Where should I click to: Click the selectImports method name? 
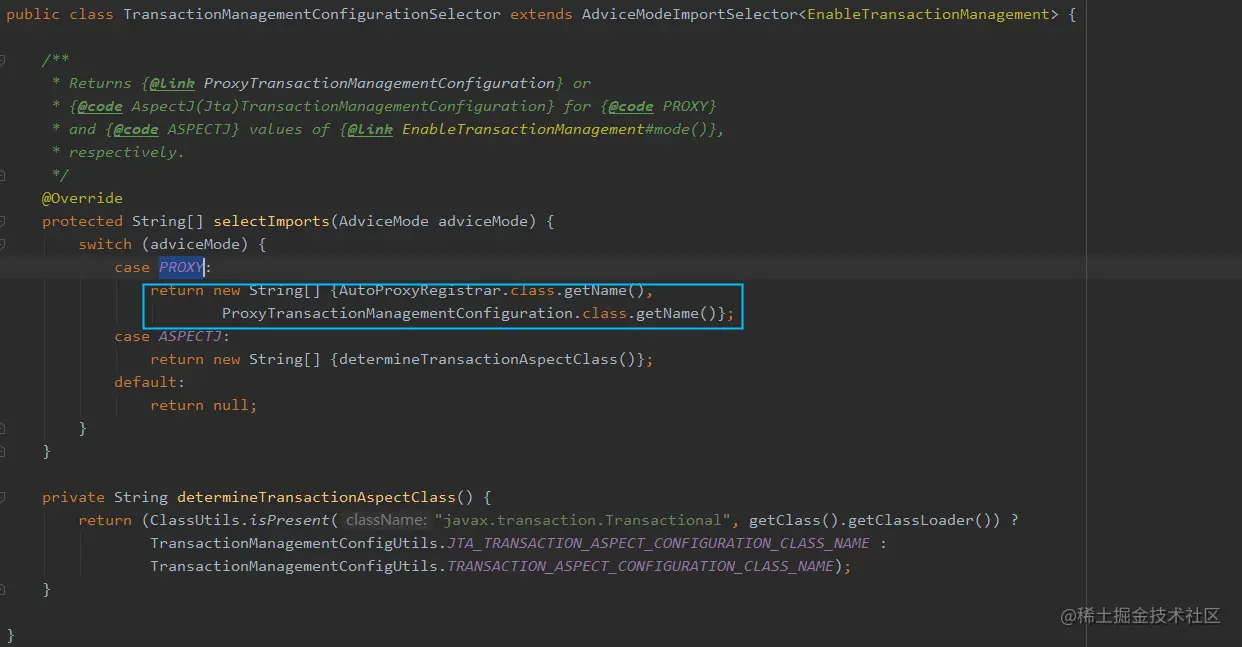click(x=271, y=221)
